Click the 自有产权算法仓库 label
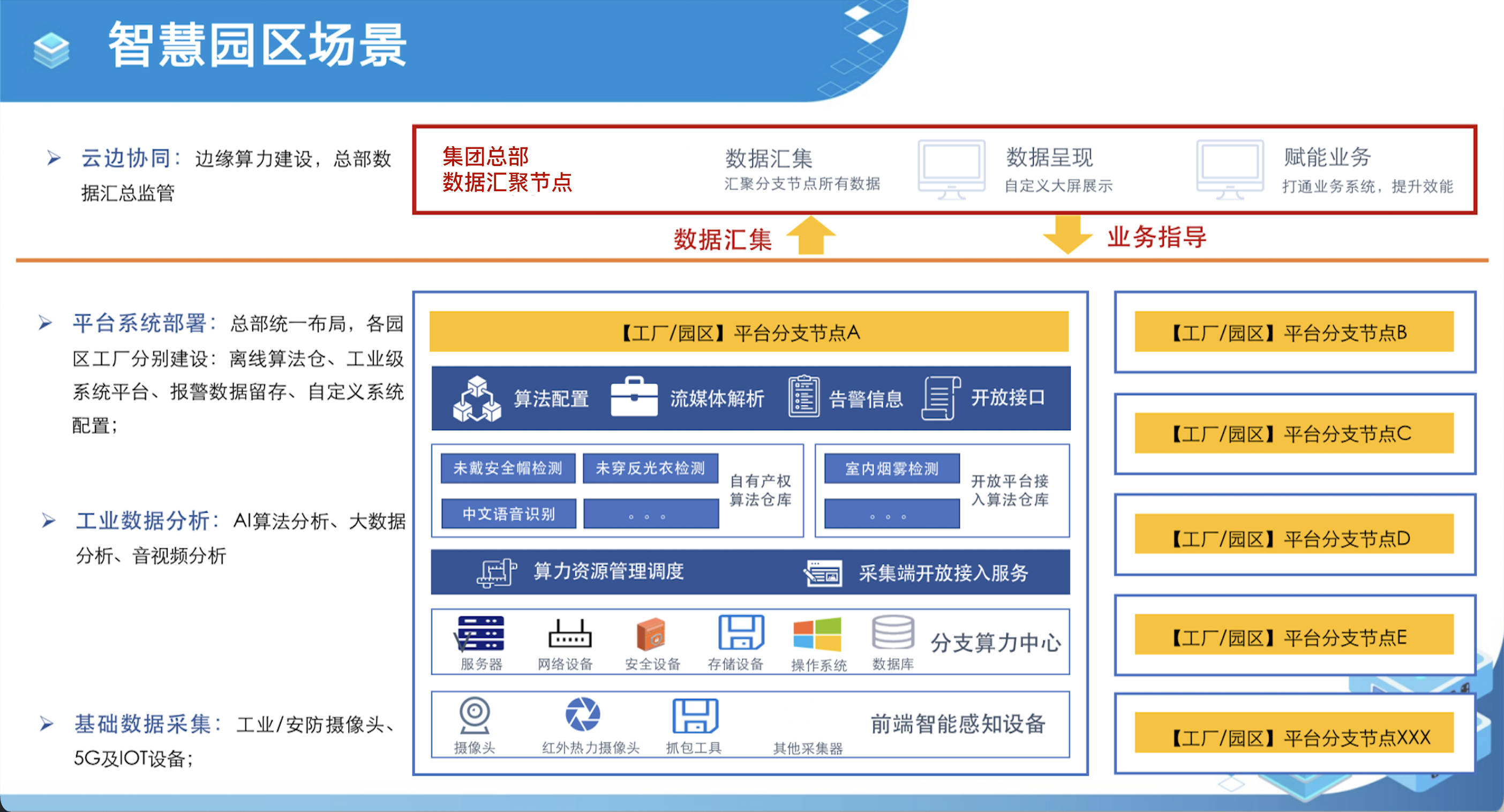The width and height of the screenshot is (1504, 812). [x=760, y=490]
